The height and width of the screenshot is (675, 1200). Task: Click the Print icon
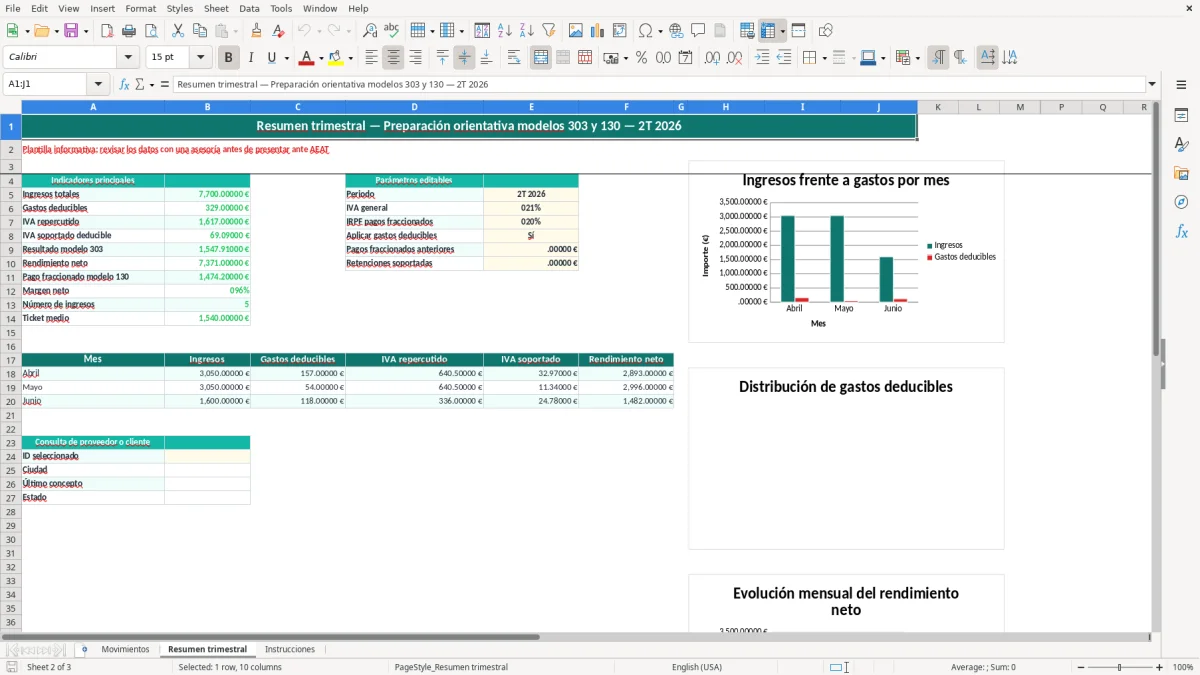(x=129, y=31)
